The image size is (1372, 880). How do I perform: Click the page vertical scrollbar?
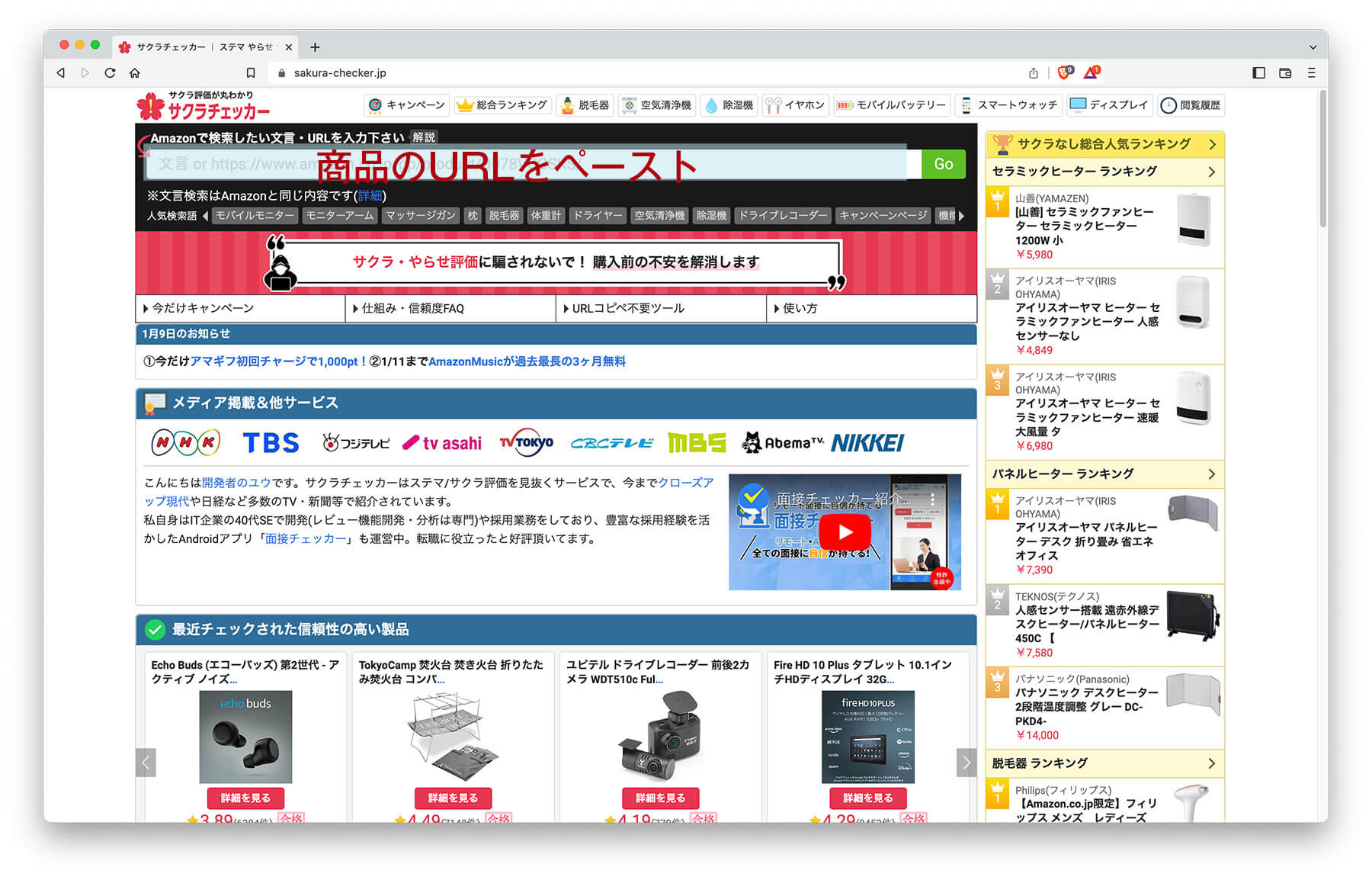pyautogui.click(x=1322, y=160)
